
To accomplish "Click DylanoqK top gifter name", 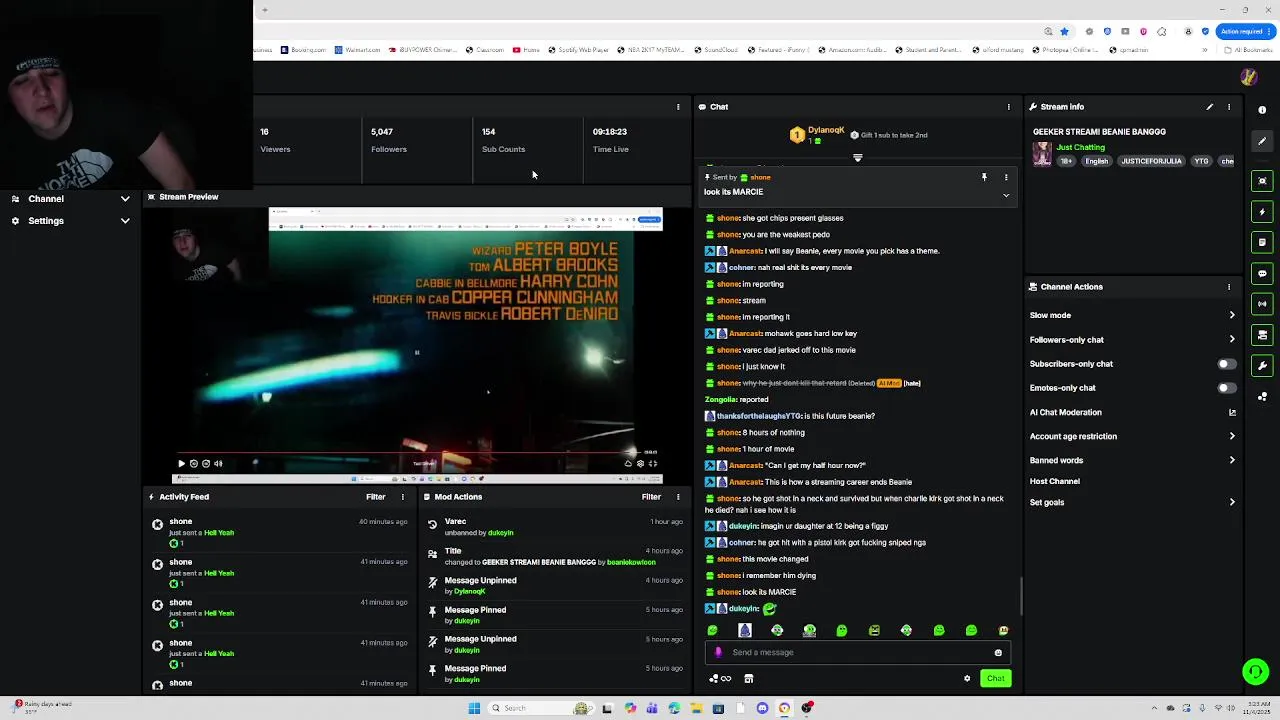I will click(826, 131).
